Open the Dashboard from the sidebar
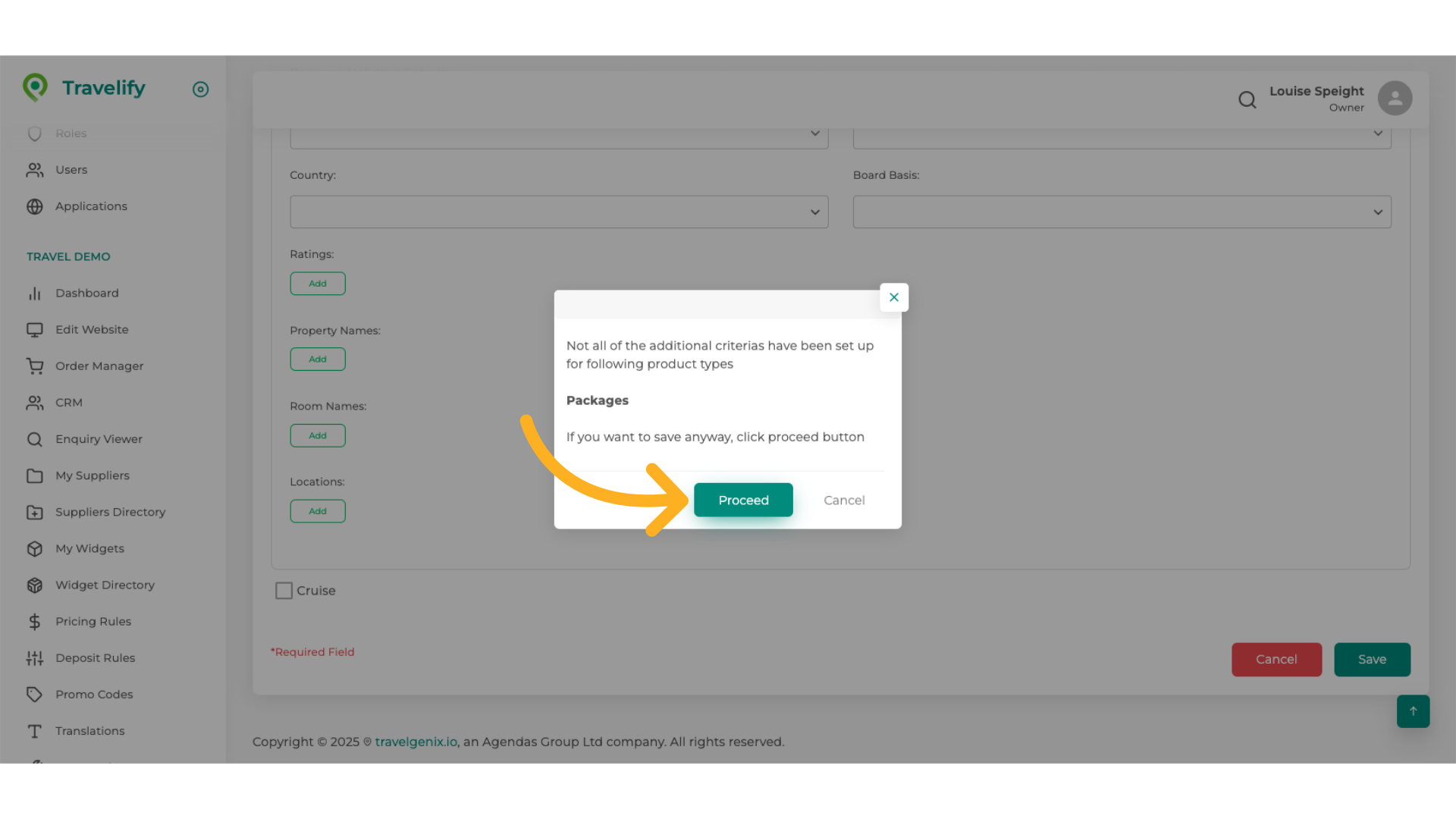1456x819 pixels. (86, 293)
